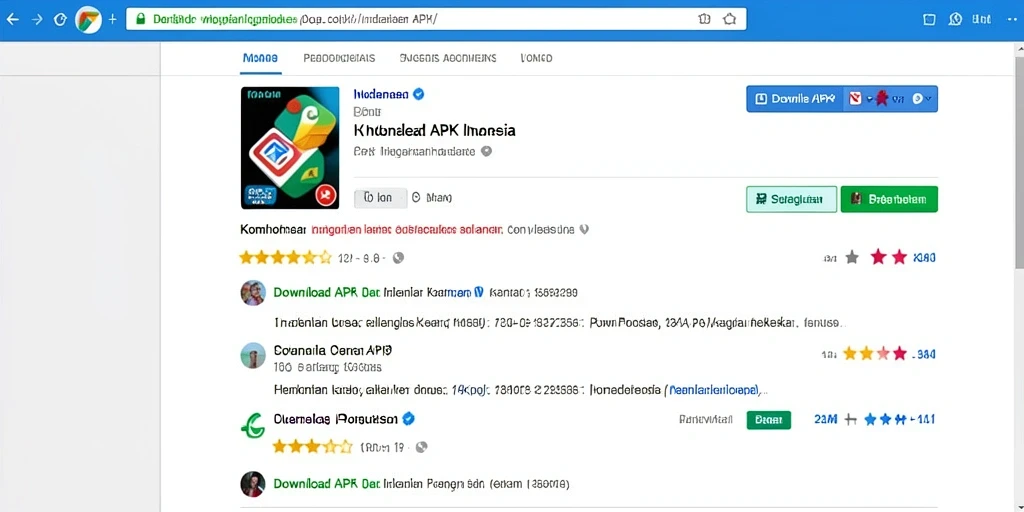The image size is (1024, 512).
Task: Click the light green Seragiuan button
Action: tap(791, 199)
